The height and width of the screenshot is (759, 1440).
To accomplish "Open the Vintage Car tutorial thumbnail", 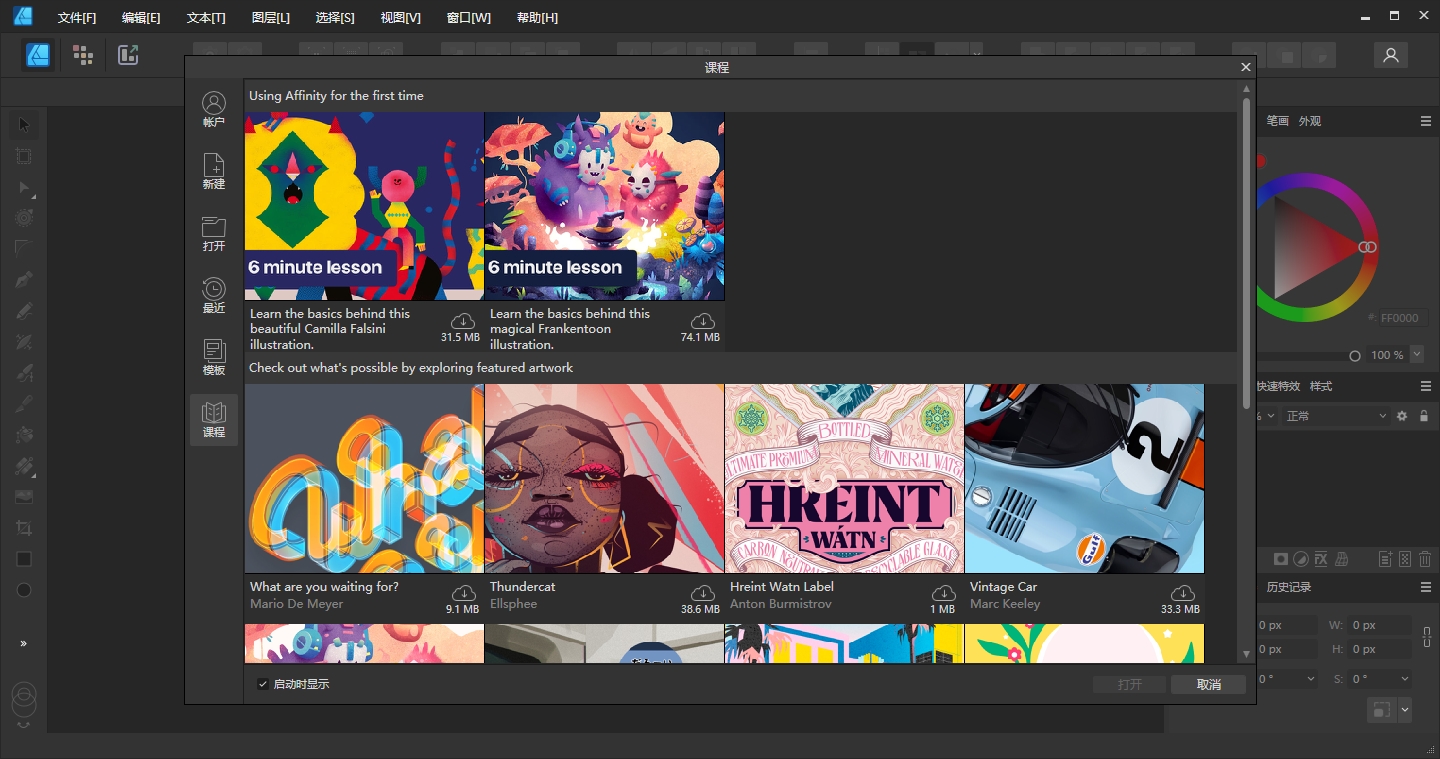I will (1084, 478).
